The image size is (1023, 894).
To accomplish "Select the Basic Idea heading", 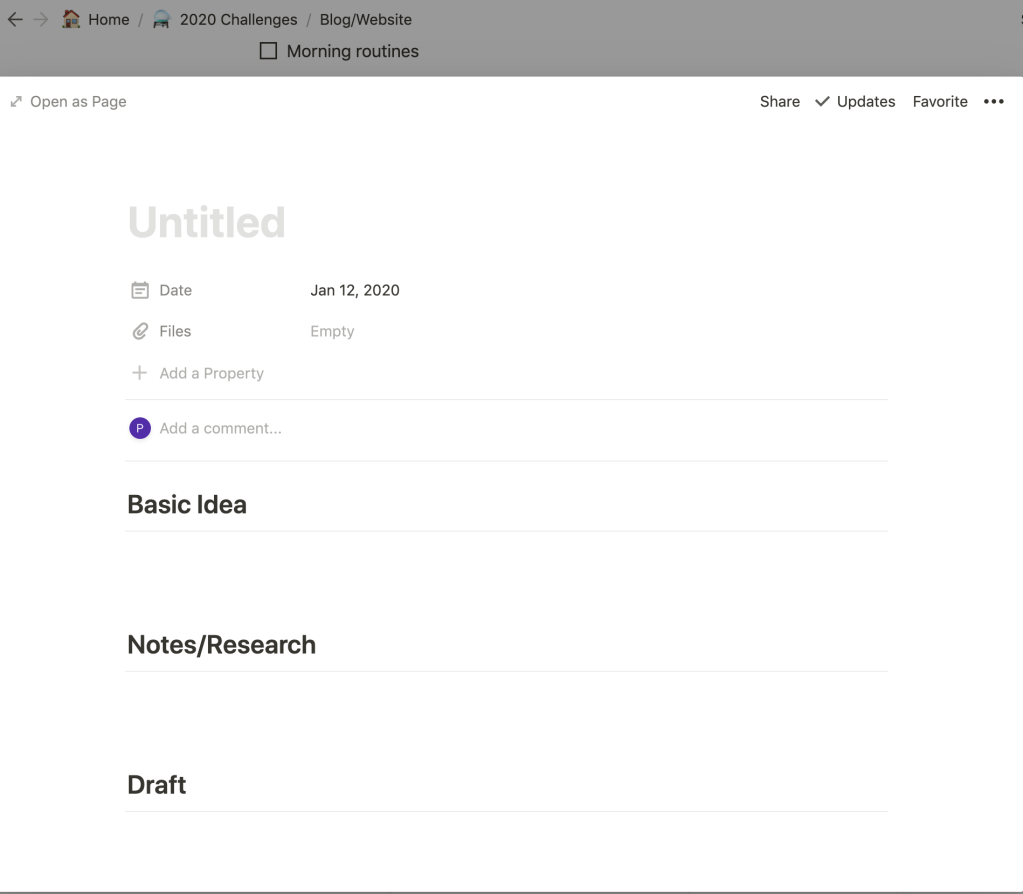I will 187,505.
